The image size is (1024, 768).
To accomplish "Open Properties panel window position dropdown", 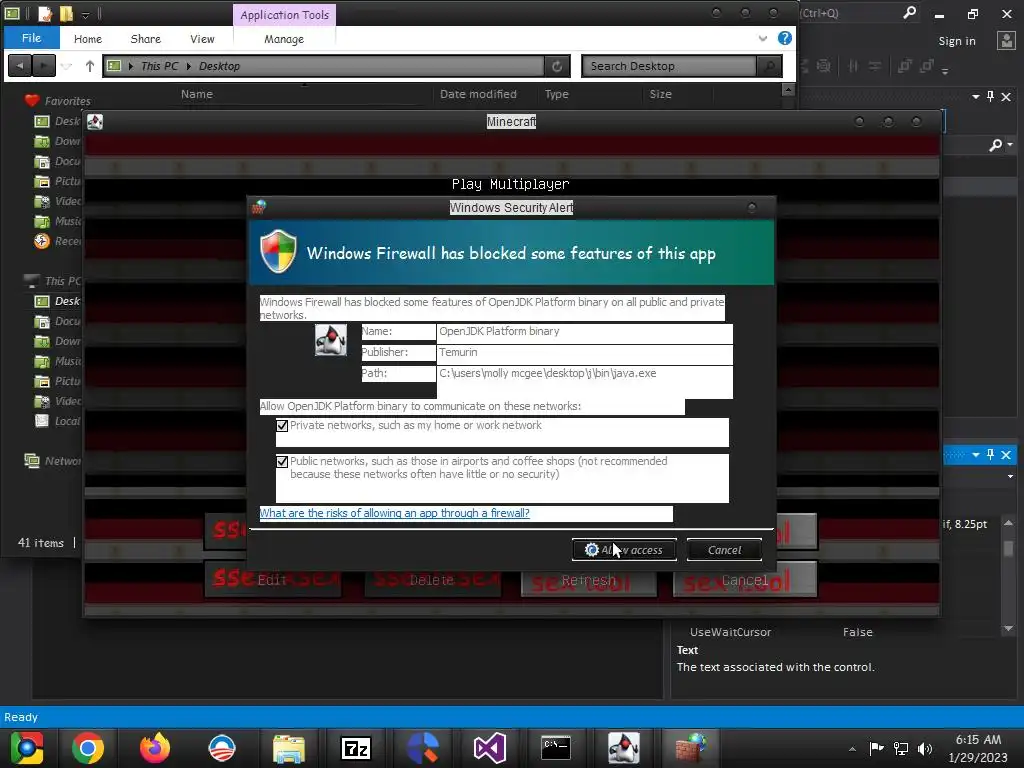I will point(976,455).
